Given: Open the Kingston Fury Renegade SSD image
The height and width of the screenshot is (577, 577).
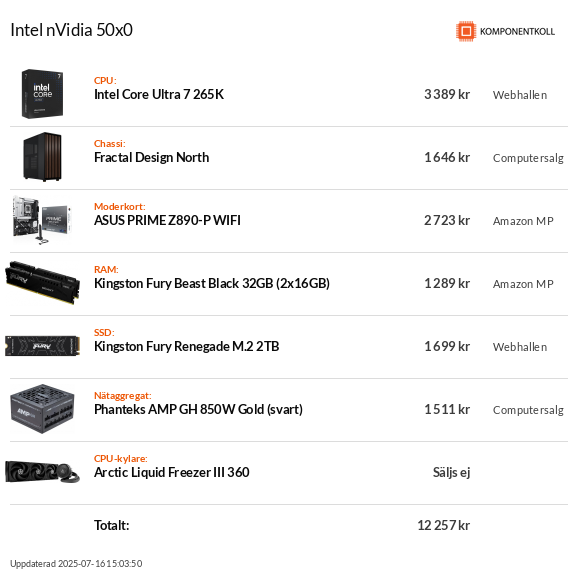Looking at the screenshot, I should [x=42, y=346].
